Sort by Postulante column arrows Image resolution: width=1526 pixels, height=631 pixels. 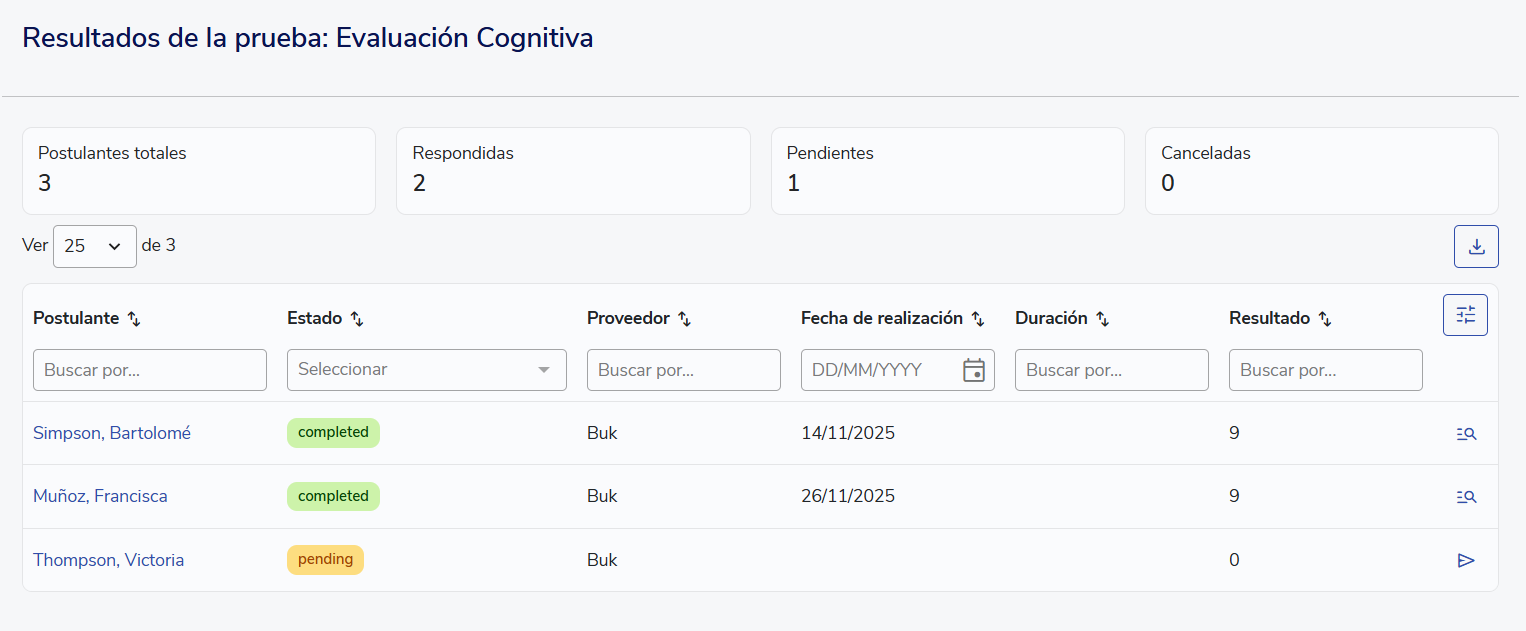pos(134,319)
